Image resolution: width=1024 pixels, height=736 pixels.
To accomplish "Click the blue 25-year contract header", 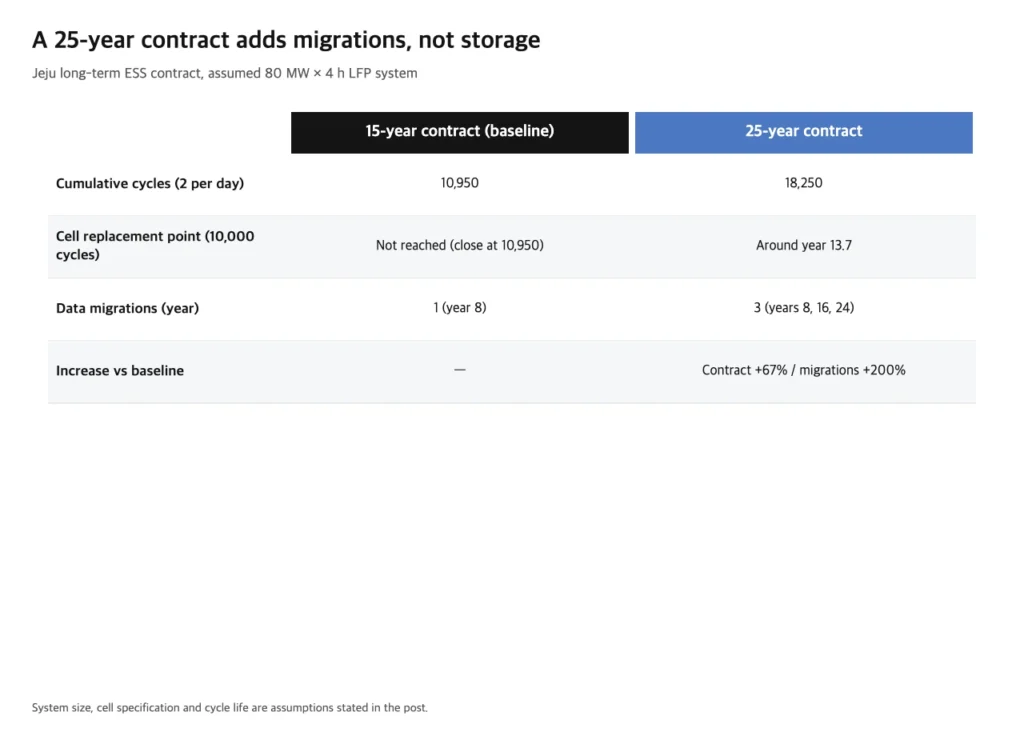I will 803,133.
